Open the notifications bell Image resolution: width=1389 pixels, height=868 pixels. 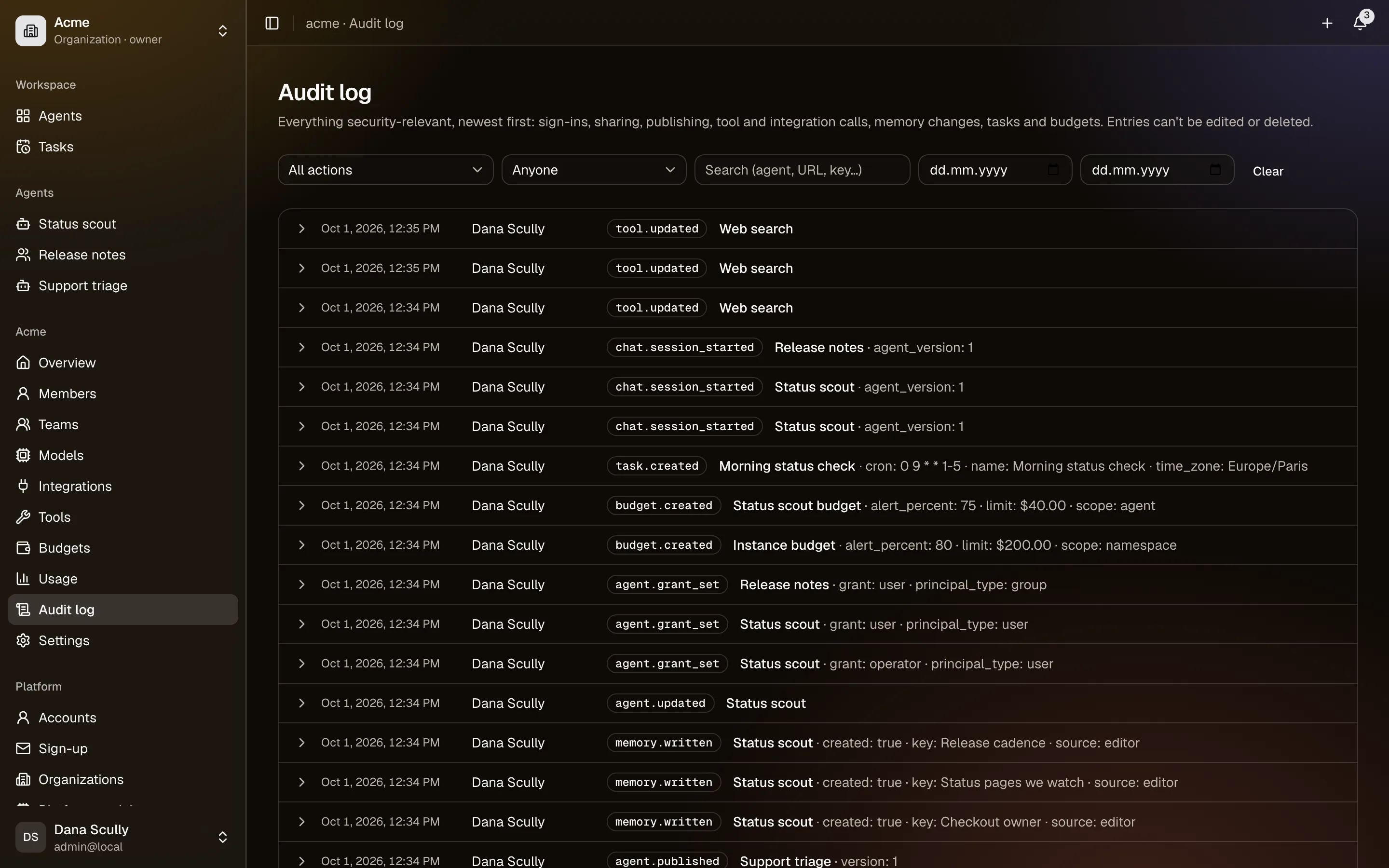pyautogui.click(x=1359, y=23)
